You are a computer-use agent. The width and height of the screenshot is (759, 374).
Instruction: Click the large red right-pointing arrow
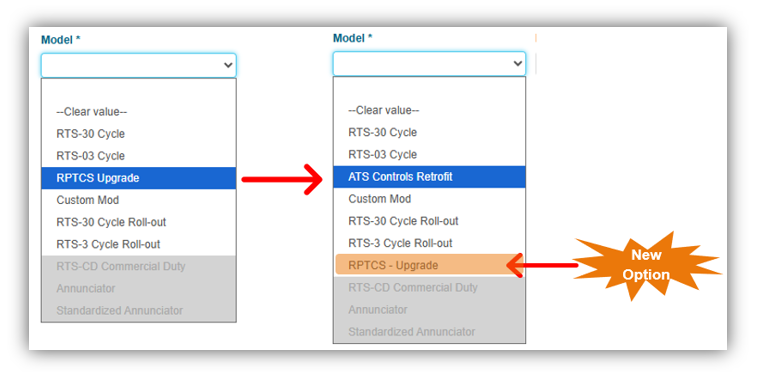pos(282,180)
